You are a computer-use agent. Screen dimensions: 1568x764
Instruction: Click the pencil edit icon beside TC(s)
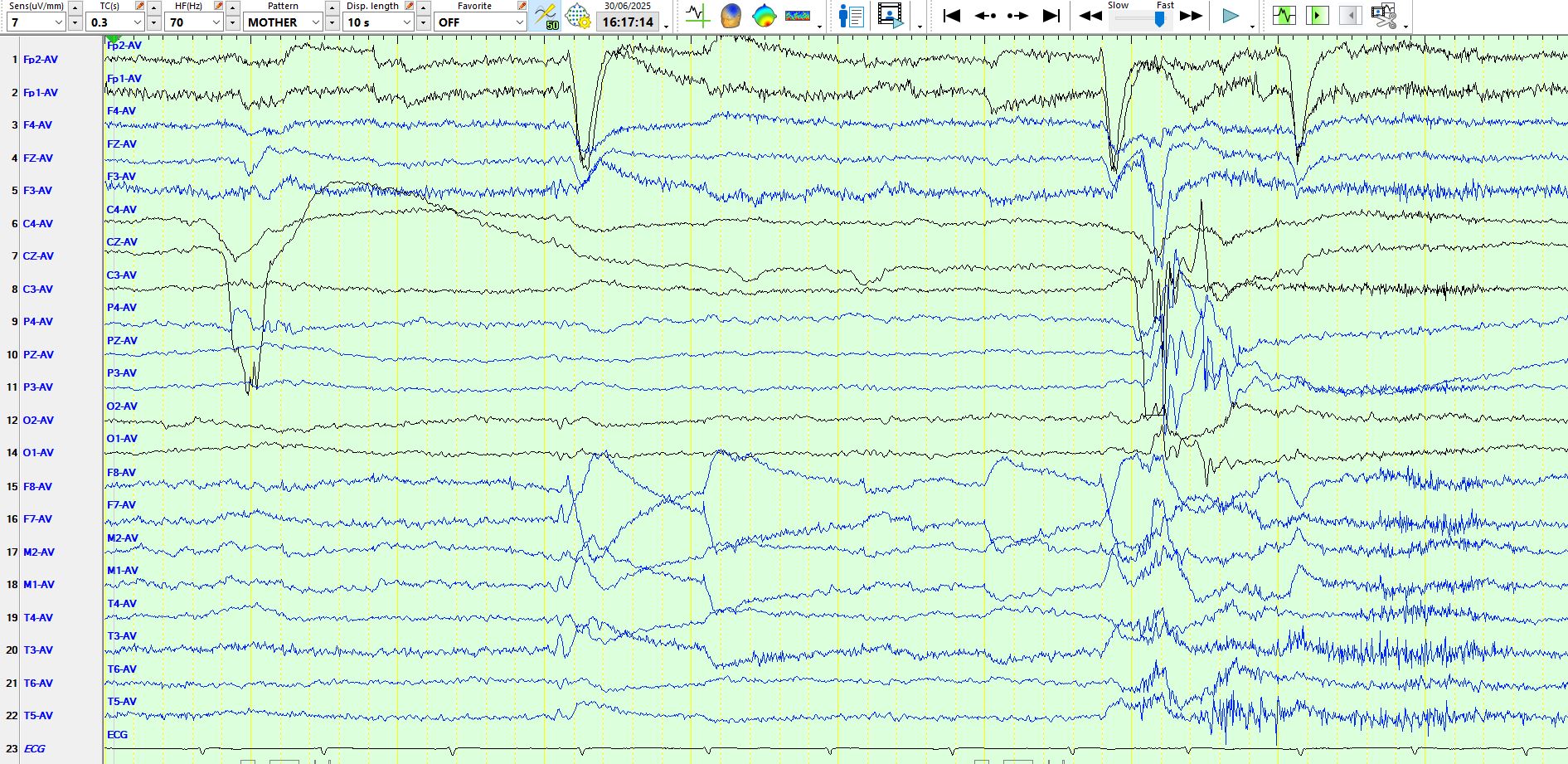tap(139, 6)
